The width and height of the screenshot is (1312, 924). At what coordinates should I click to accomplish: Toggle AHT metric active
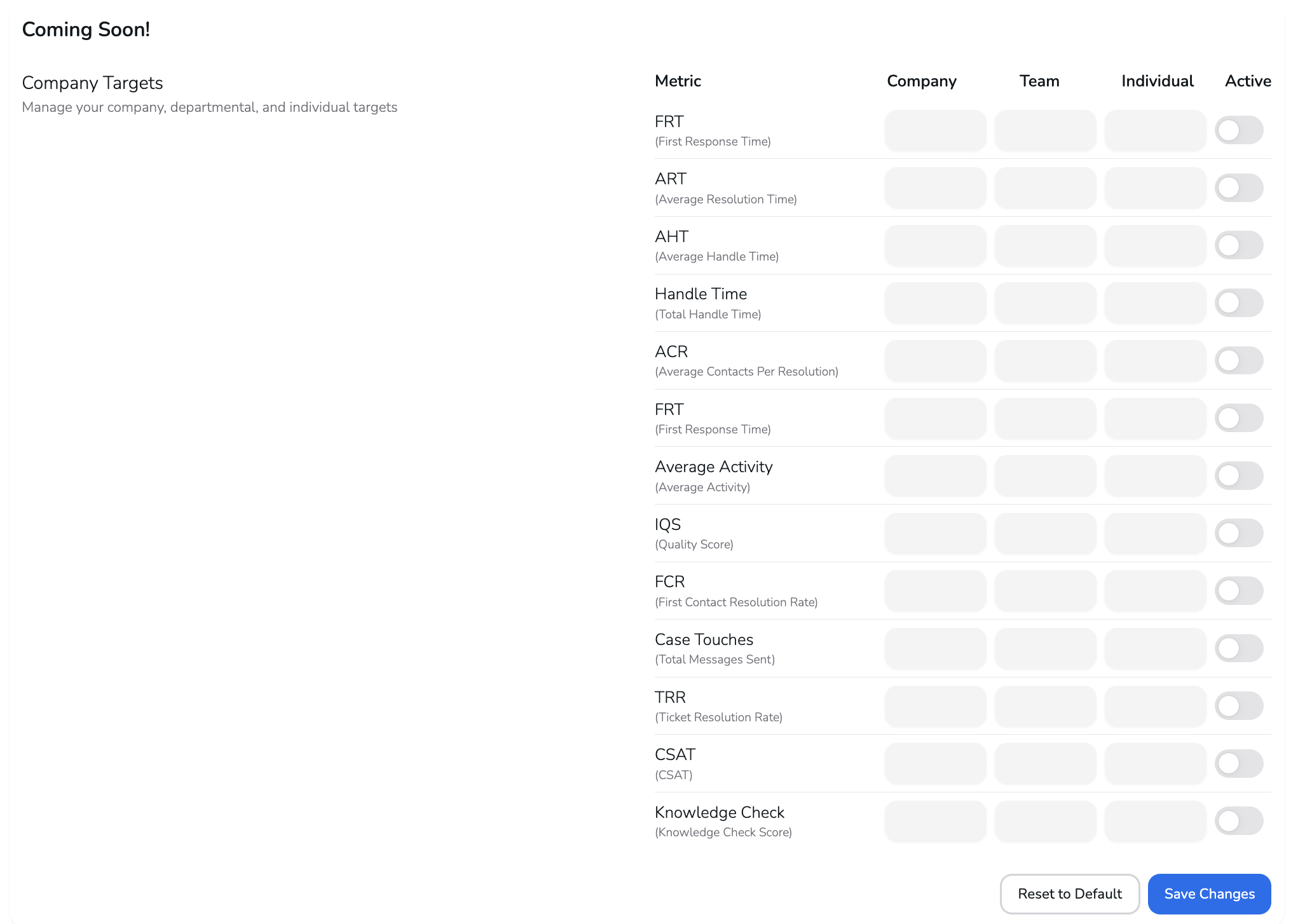pos(1238,245)
